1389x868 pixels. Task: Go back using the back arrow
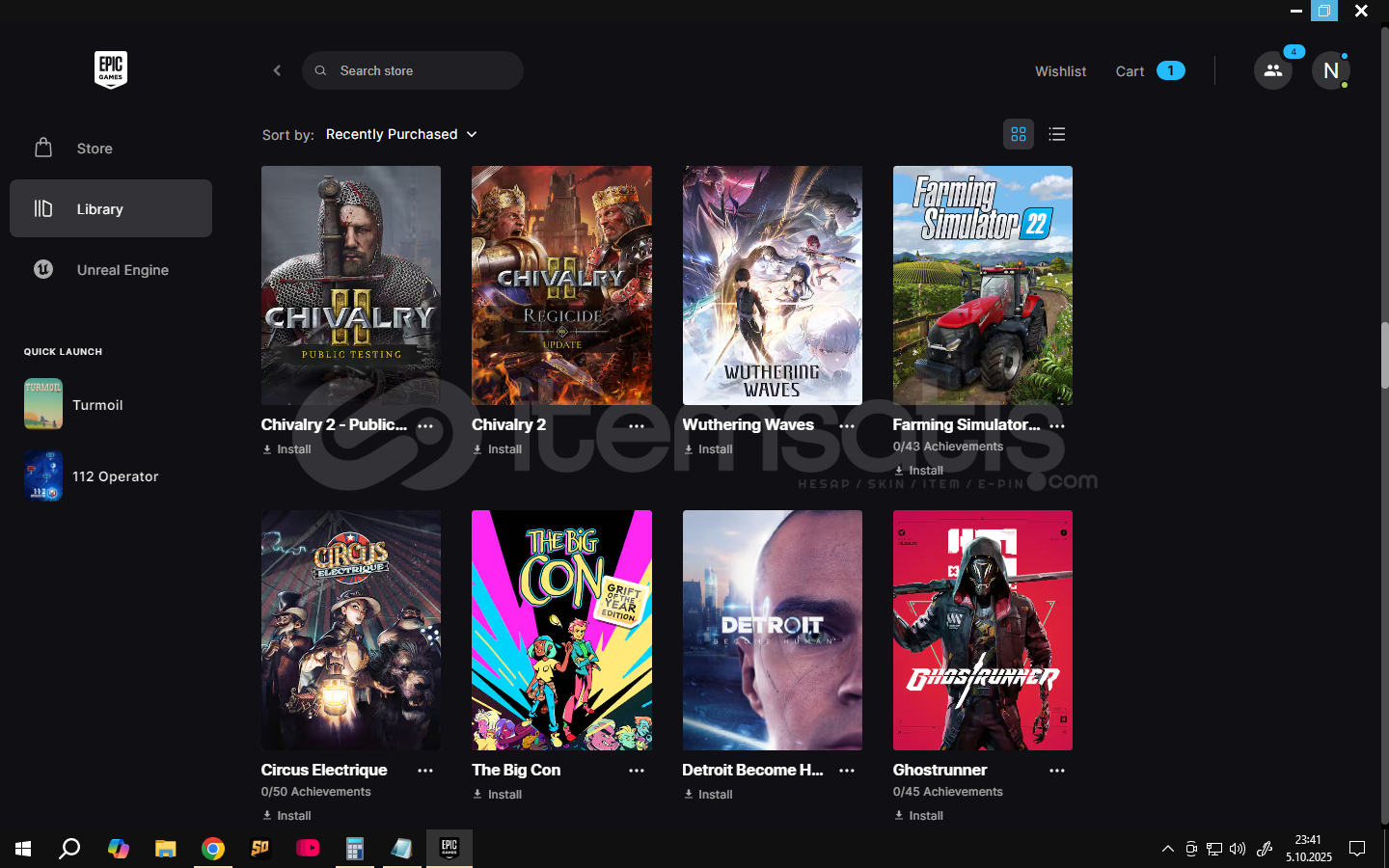pyautogui.click(x=277, y=70)
